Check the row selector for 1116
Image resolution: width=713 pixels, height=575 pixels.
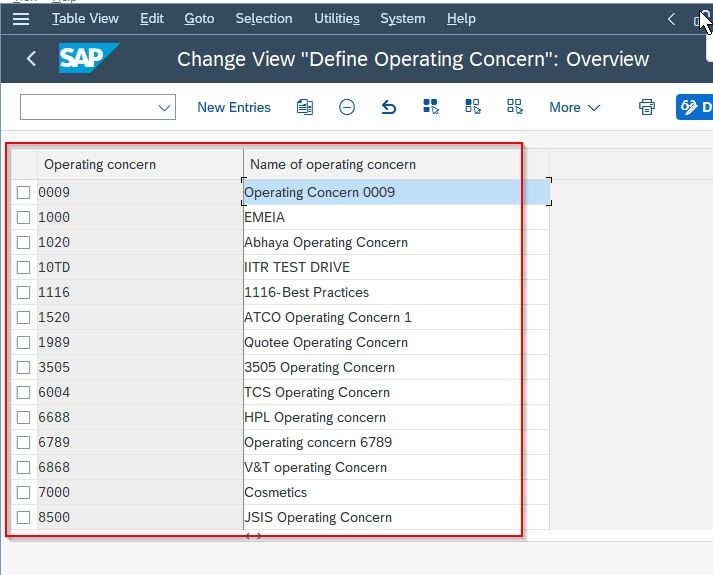click(x=24, y=292)
